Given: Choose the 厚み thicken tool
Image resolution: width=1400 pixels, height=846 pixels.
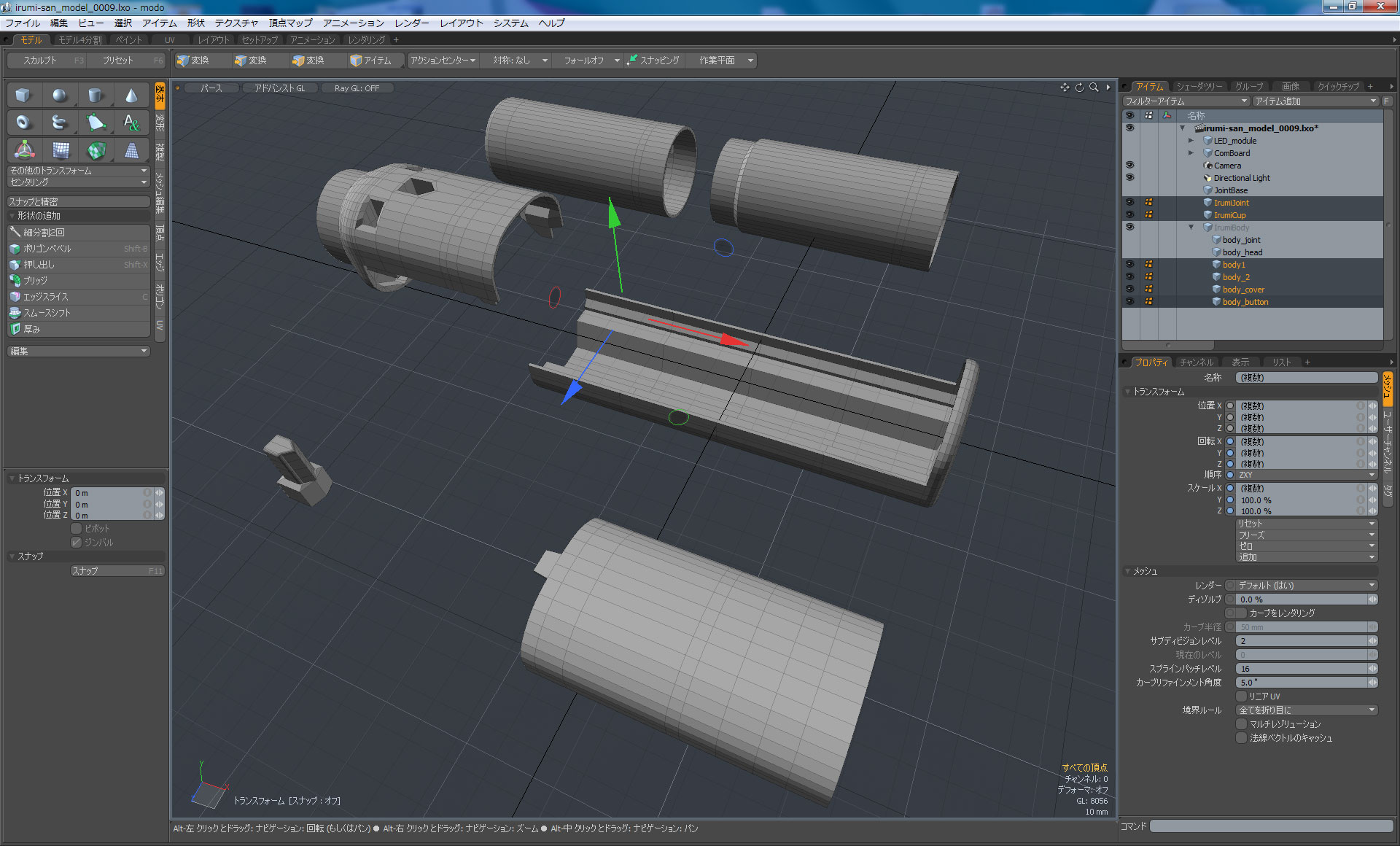Looking at the screenshot, I should [x=79, y=329].
